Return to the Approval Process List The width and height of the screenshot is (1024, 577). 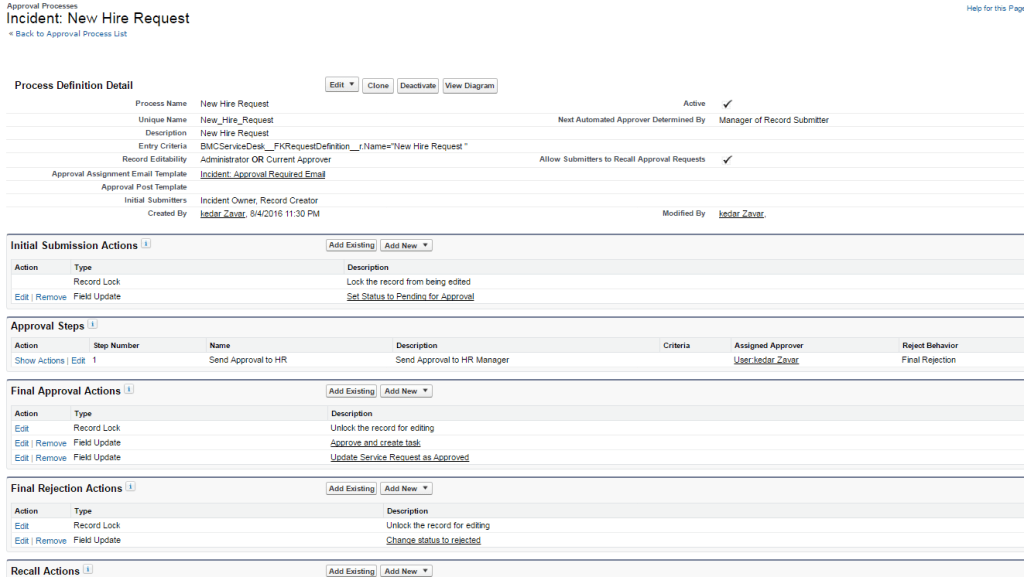69,32
